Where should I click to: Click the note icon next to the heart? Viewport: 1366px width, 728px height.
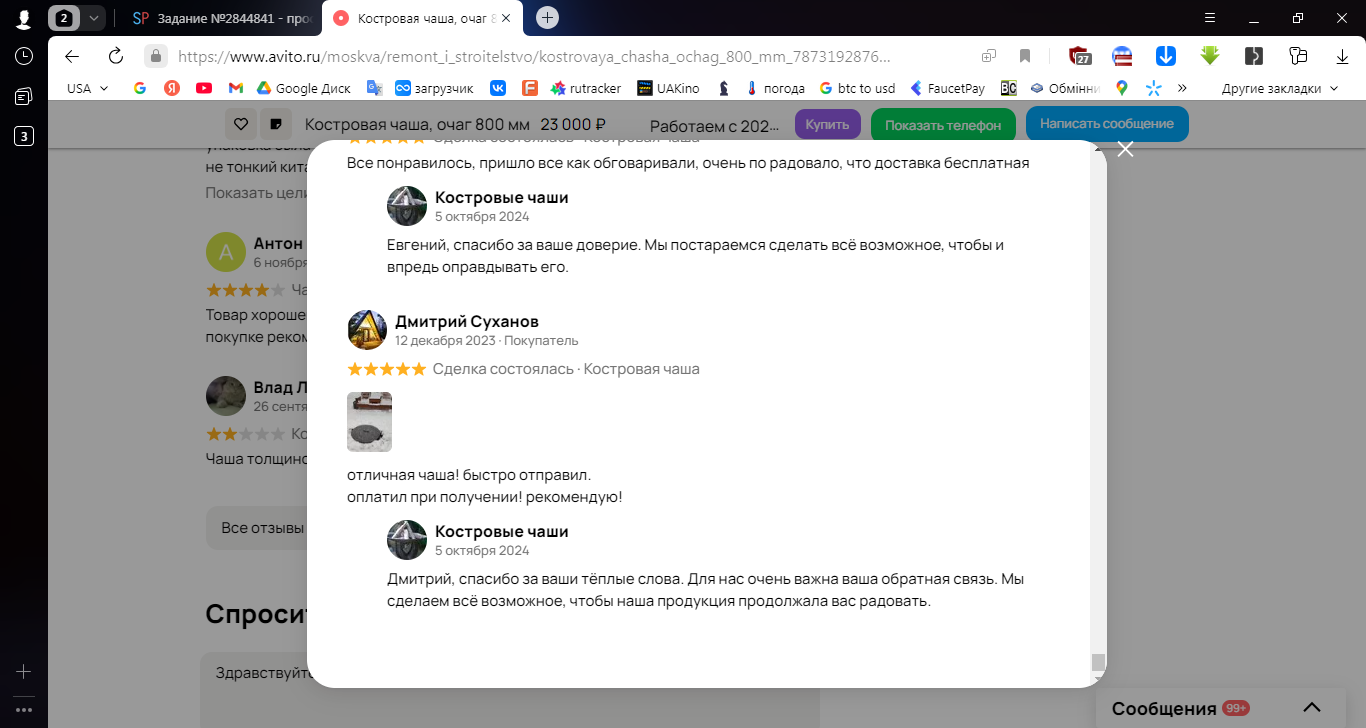[x=275, y=125]
